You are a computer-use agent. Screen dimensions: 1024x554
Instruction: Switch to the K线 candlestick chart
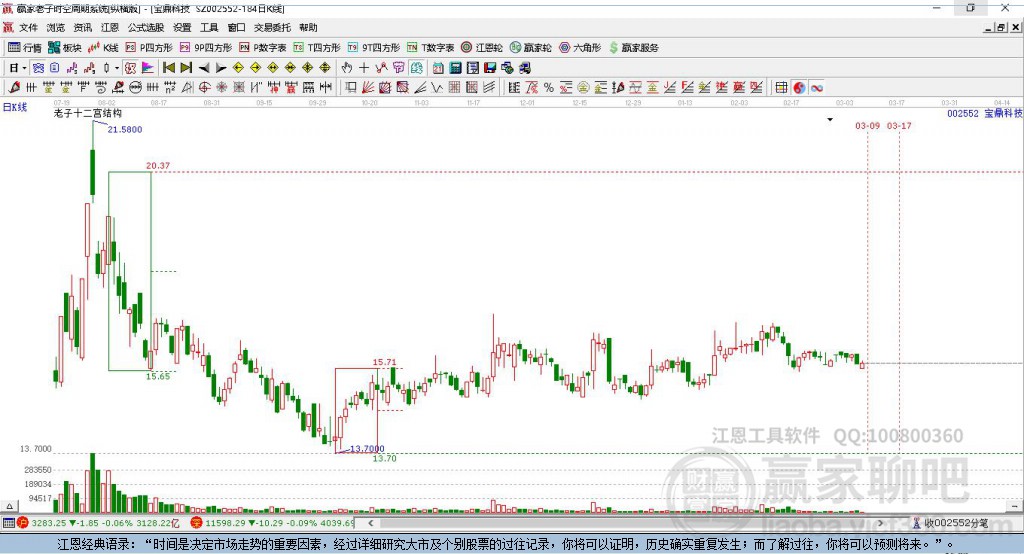coord(103,48)
